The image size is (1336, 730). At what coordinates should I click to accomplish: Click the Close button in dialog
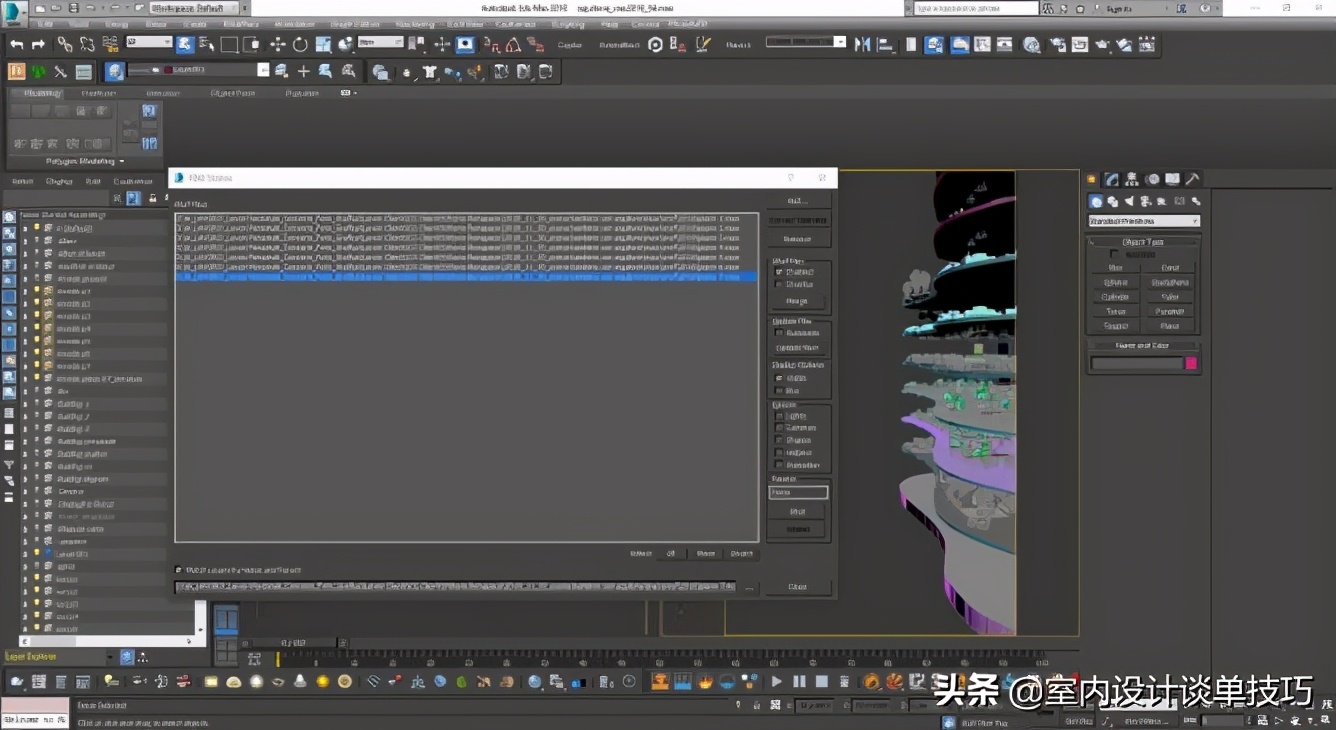click(797, 587)
